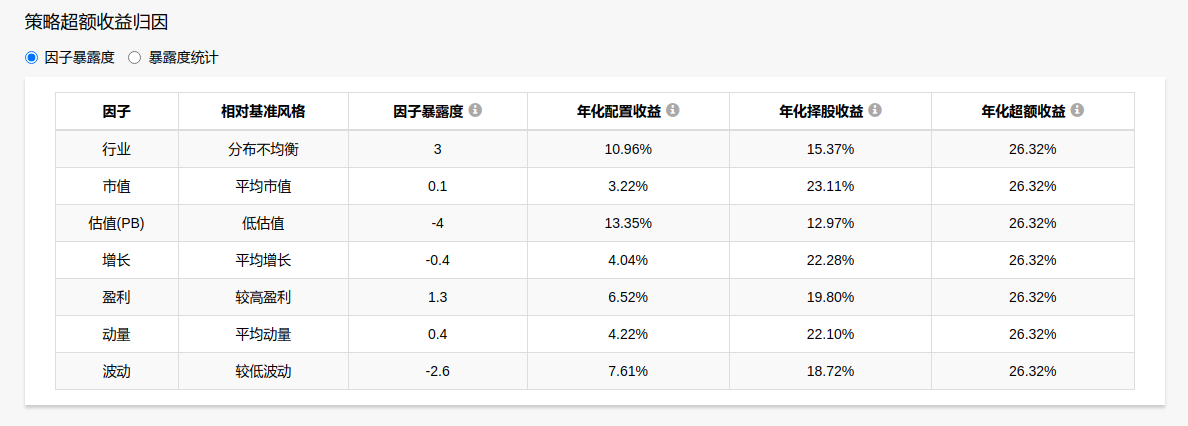Click the 较低波动 style cell

click(x=263, y=371)
